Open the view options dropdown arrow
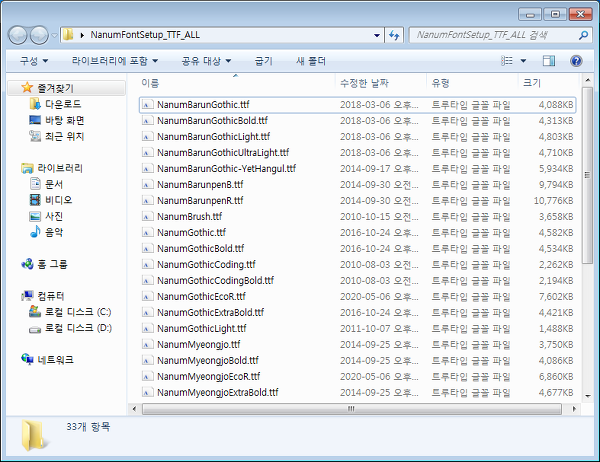 click(523, 60)
